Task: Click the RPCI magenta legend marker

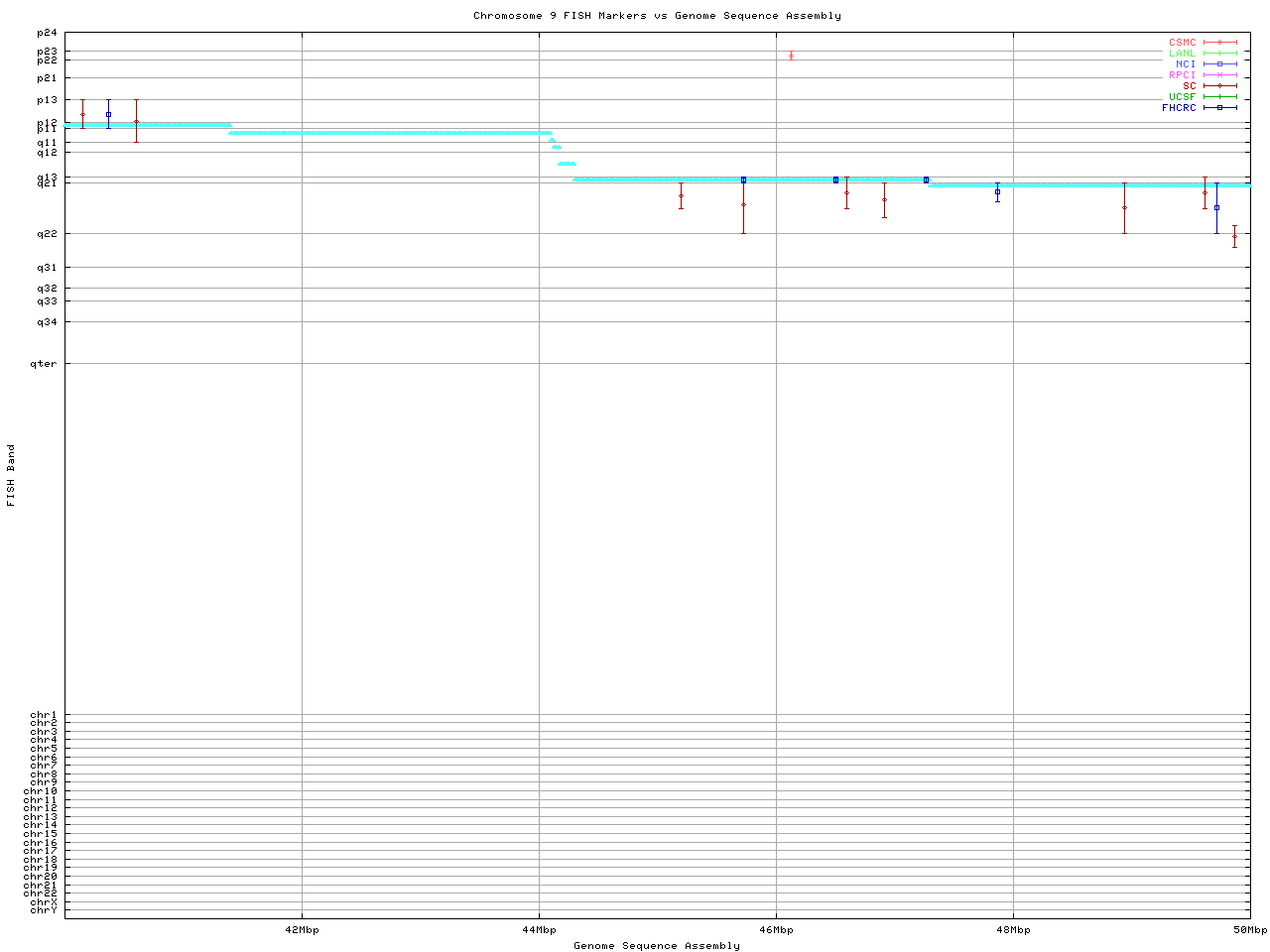Action: coord(1219,75)
